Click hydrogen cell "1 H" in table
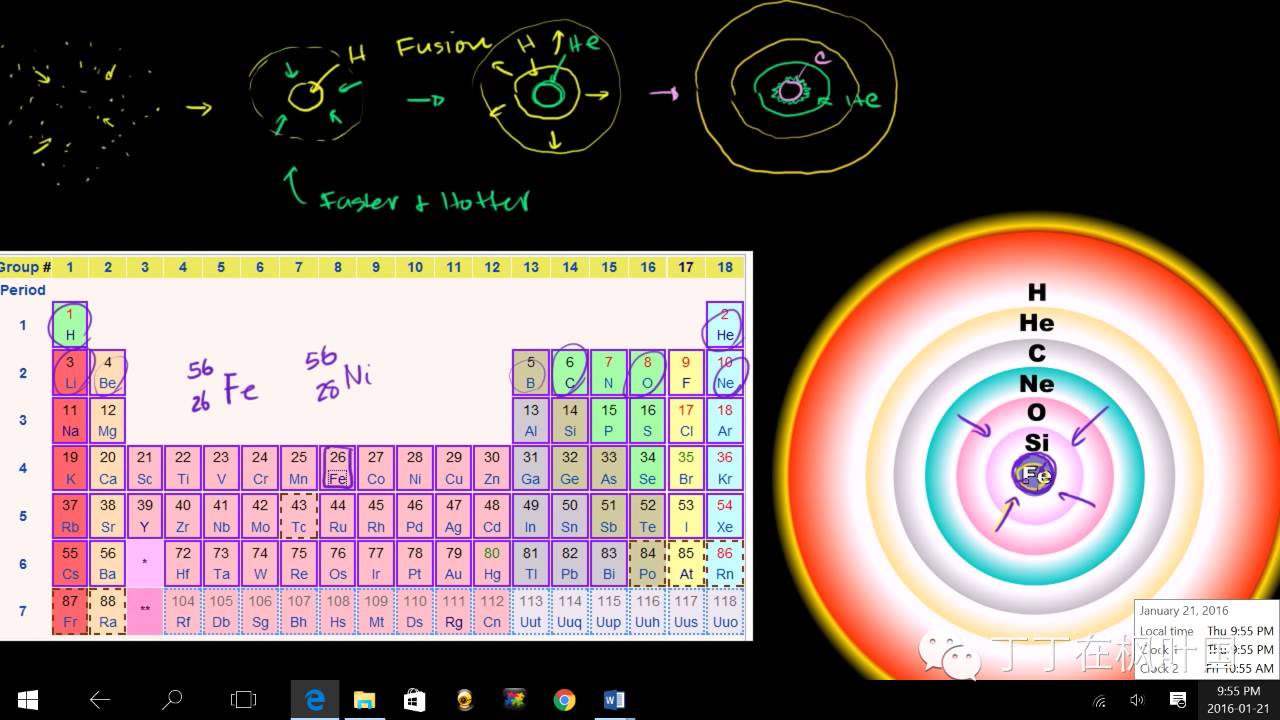 click(x=70, y=325)
